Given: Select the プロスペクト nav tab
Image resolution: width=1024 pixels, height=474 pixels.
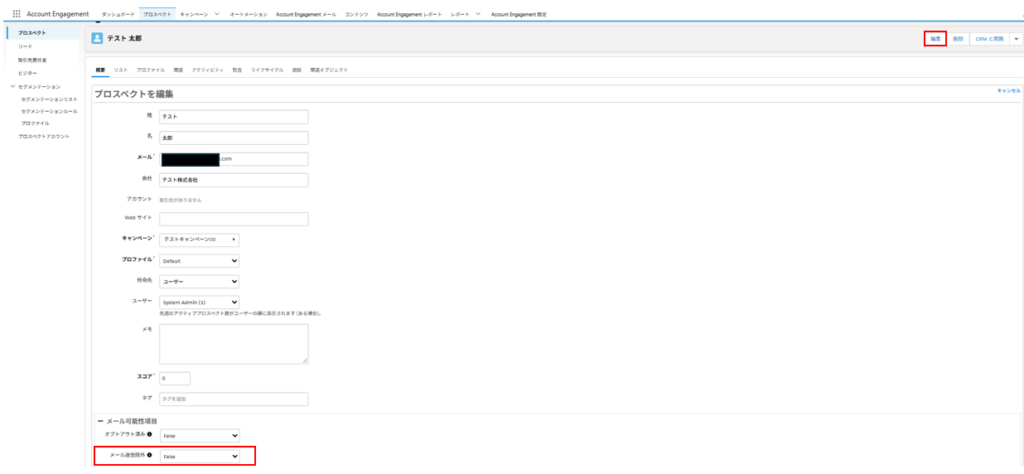Looking at the screenshot, I should point(157,14).
